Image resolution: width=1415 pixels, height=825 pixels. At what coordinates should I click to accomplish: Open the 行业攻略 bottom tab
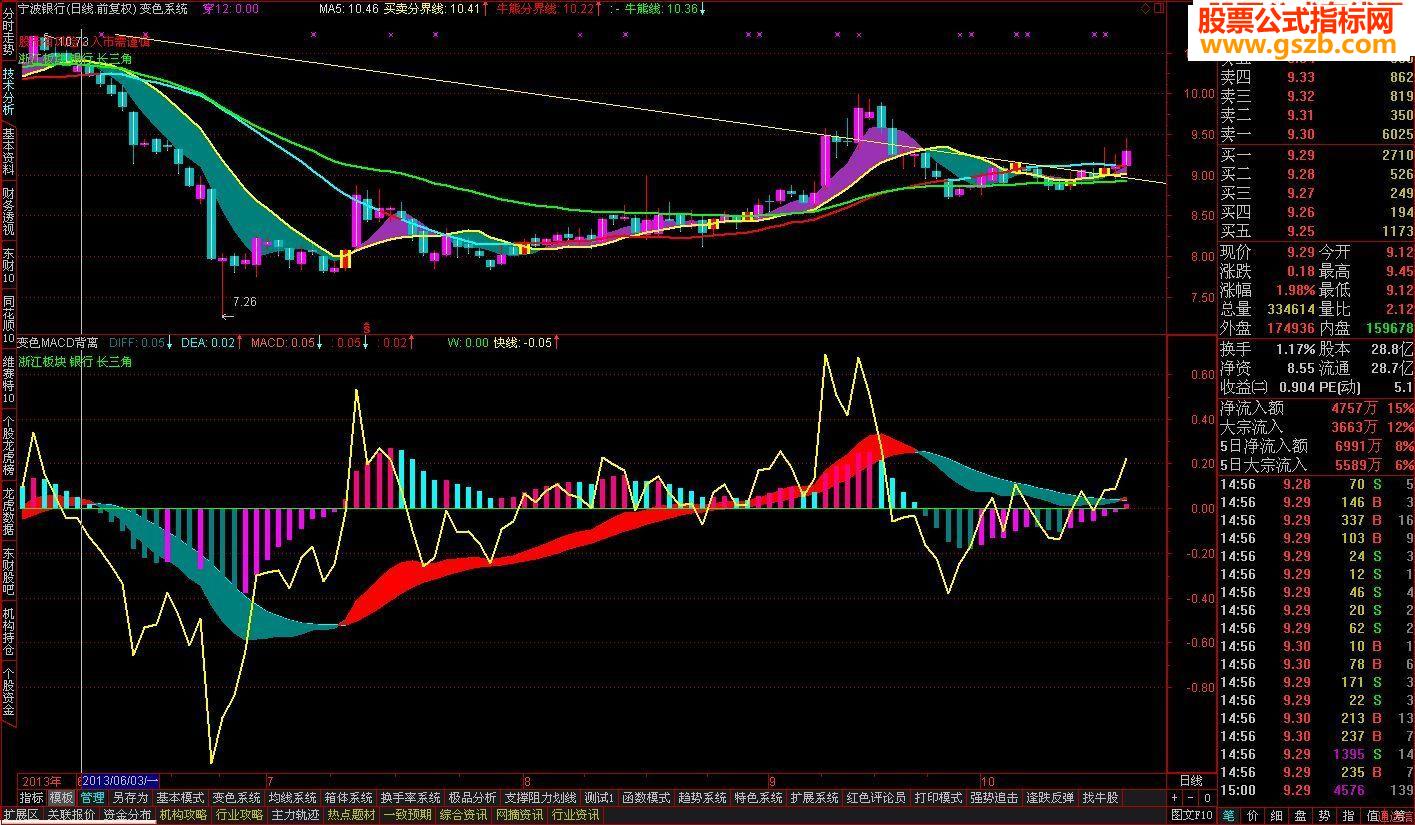point(240,815)
